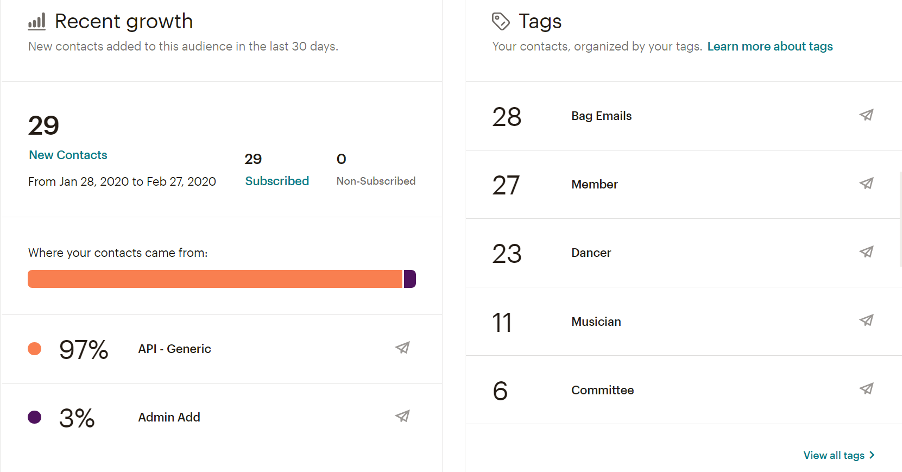Image resolution: width=902 pixels, height=472 pixels.
Task: Click the purple segment of the source bar
Action: pos(410,279)
